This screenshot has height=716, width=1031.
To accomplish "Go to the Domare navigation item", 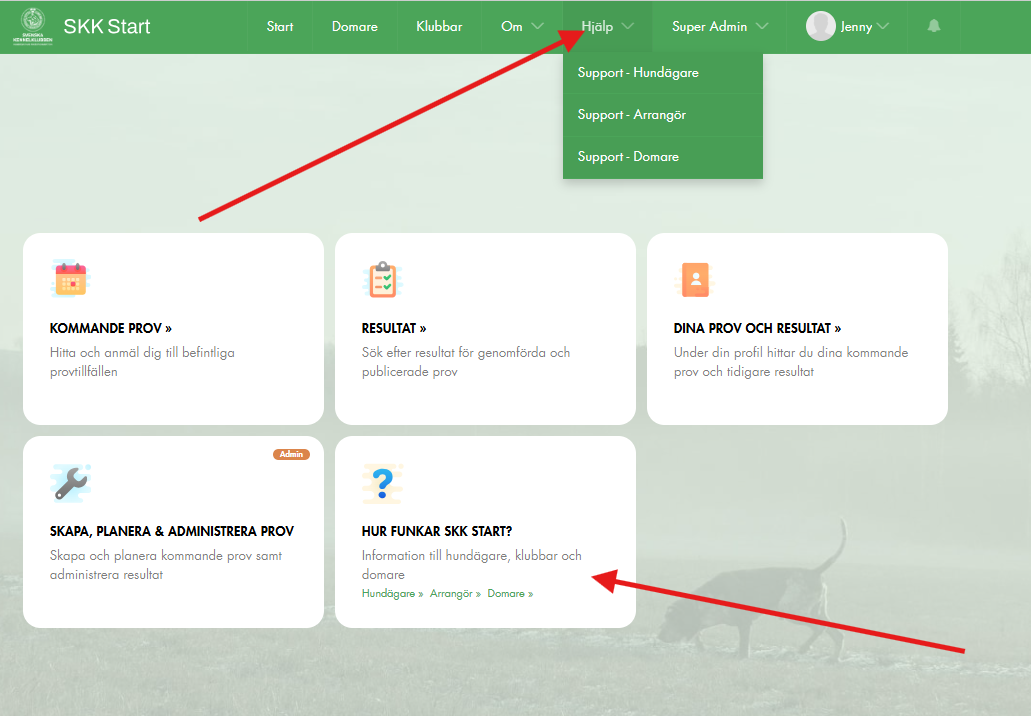I will click(355, 27).
